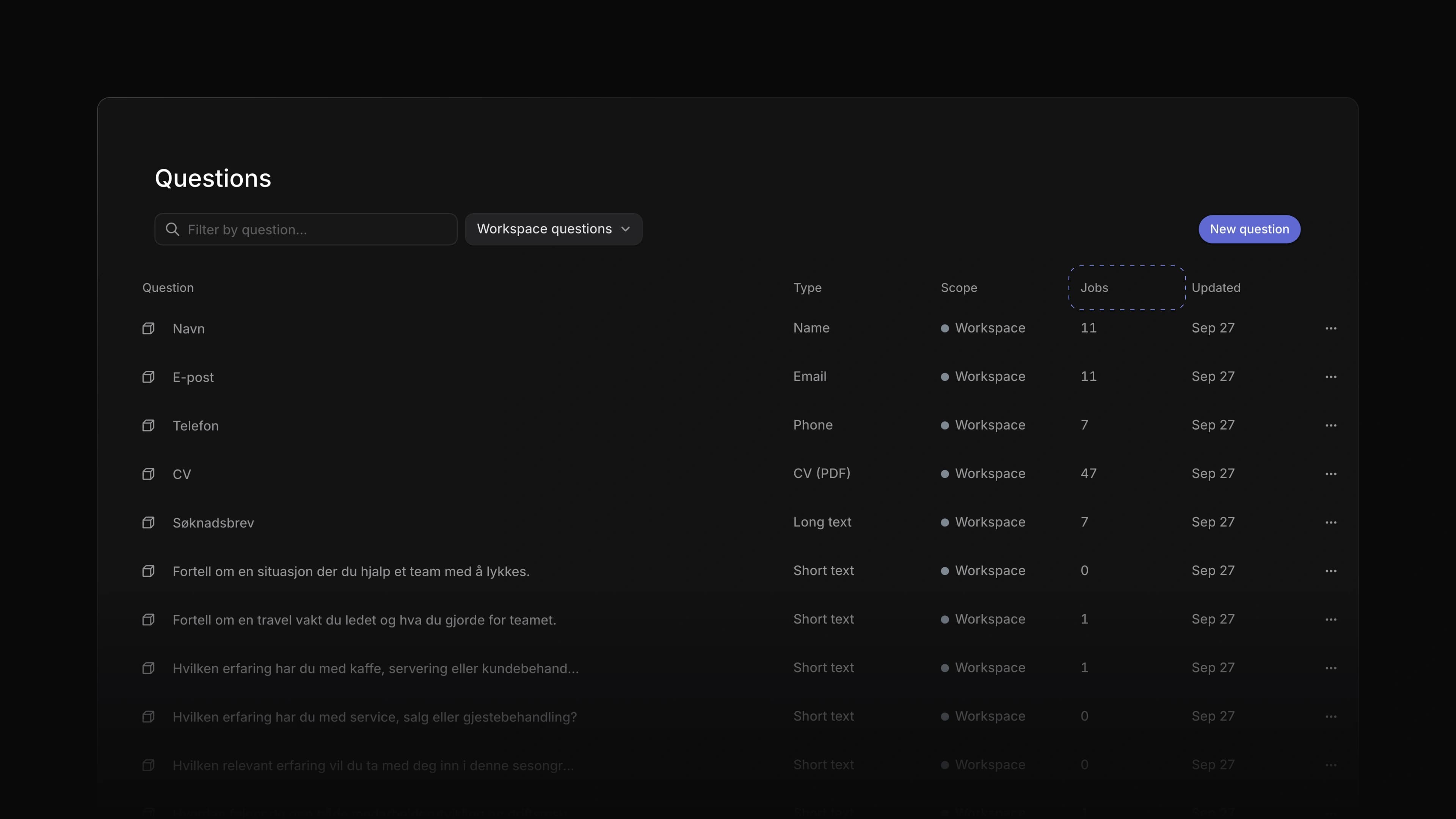Viewport: 1456px width, 819px height.
Task: Click the search magnifier icon
Action: 173,229
